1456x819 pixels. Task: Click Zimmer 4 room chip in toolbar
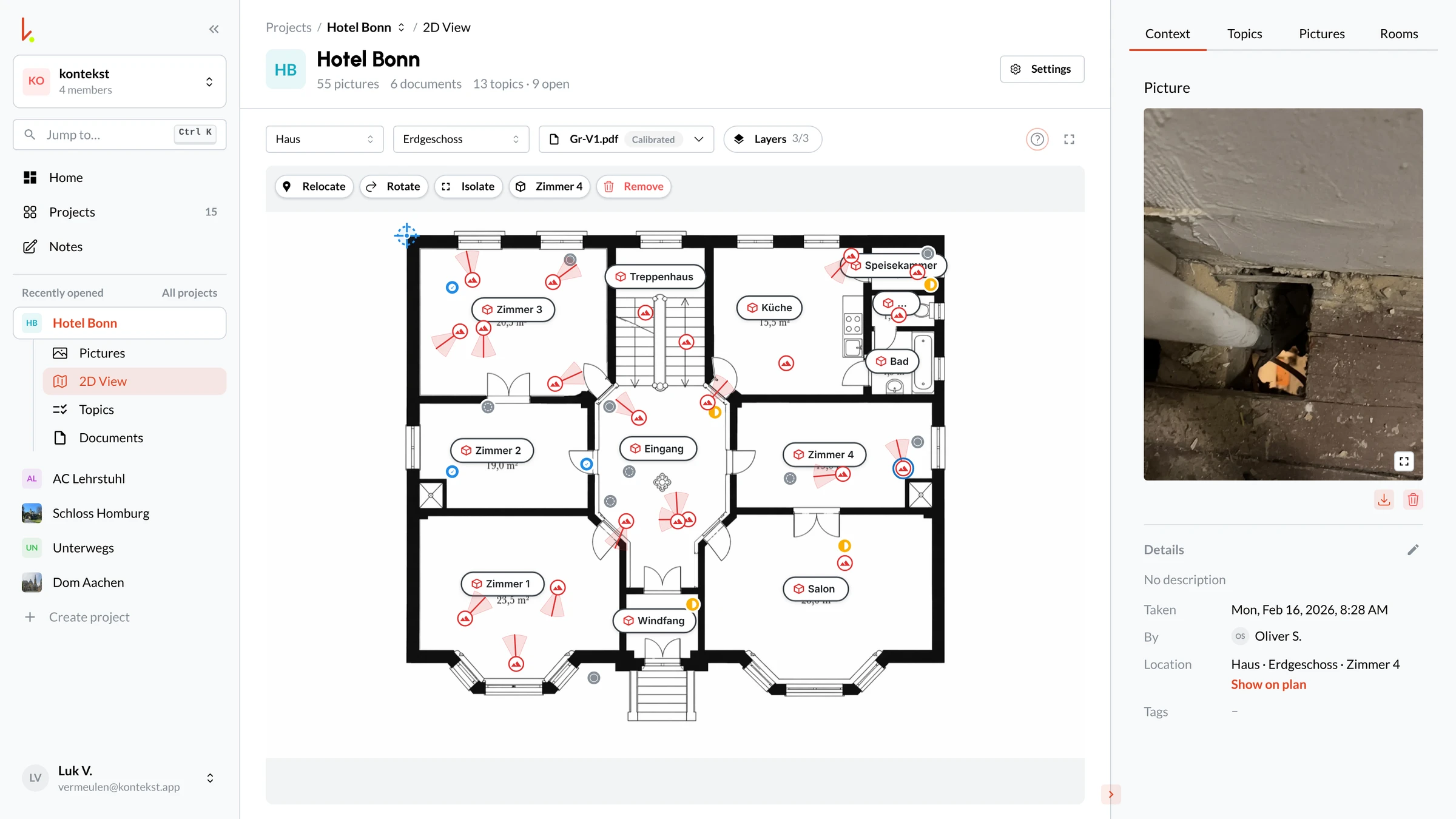click(x=550, y=186)
